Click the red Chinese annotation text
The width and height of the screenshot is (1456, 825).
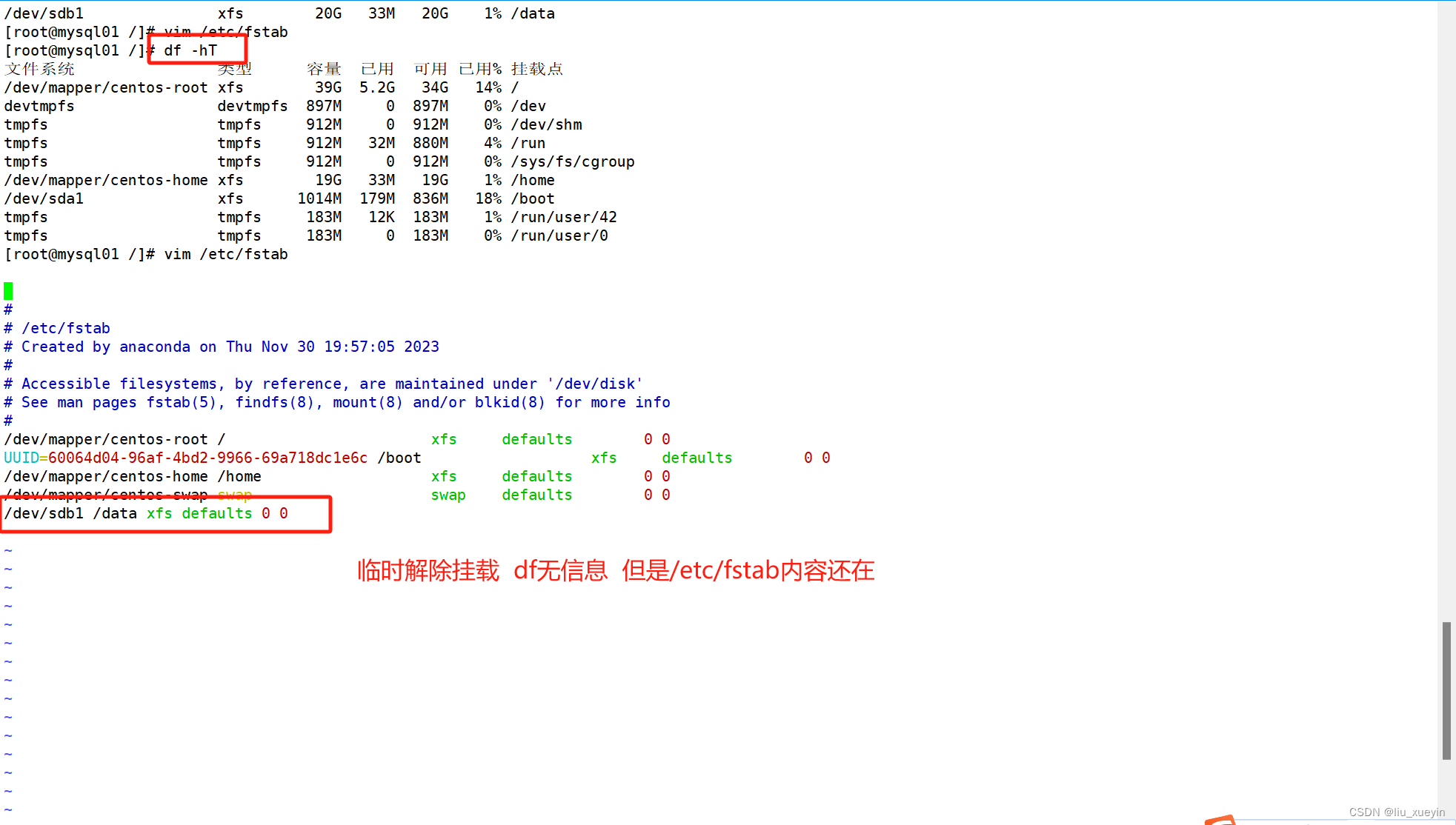[615, 570]
